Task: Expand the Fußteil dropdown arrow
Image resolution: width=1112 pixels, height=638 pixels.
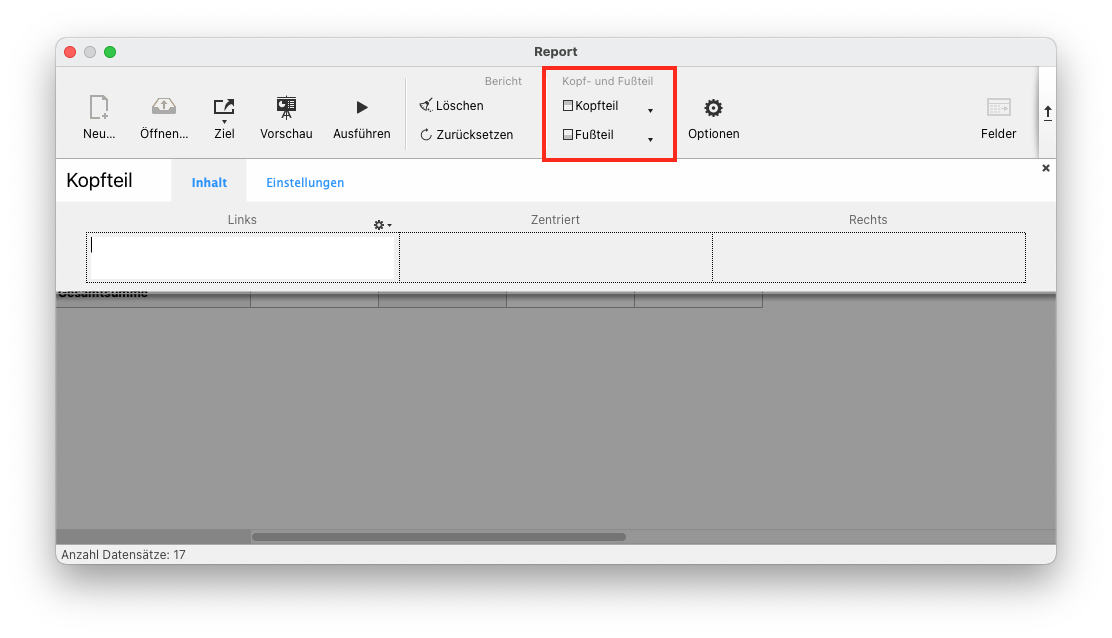Action: 651,140
